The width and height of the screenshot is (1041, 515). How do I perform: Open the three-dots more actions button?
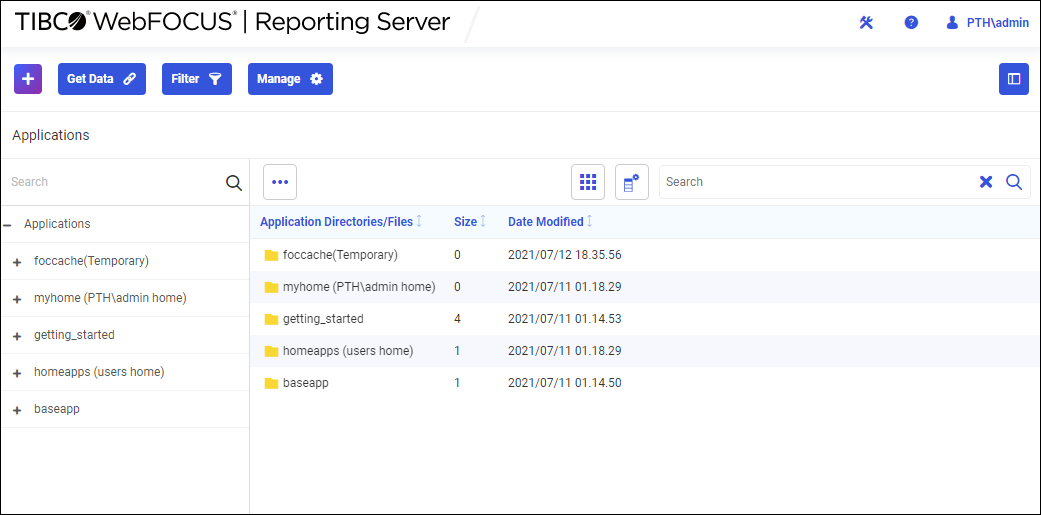280,182
